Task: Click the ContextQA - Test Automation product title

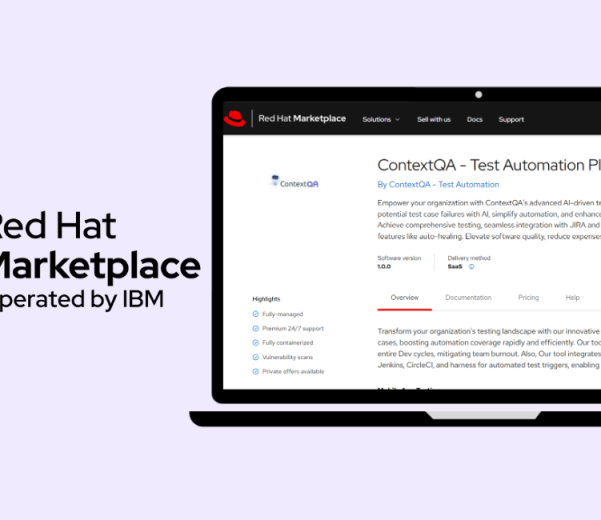Action: pyautogui.click(x=488, y=165)
